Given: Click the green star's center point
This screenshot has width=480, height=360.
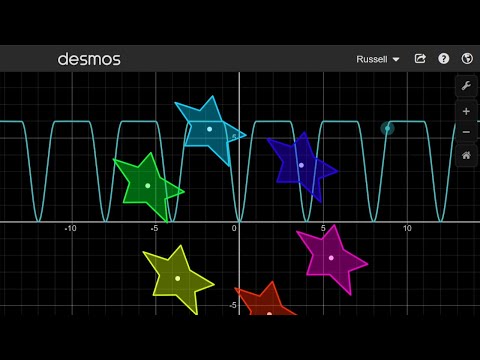Looking at the screenshot, I should pyautogui.click(x=148, y=186).
